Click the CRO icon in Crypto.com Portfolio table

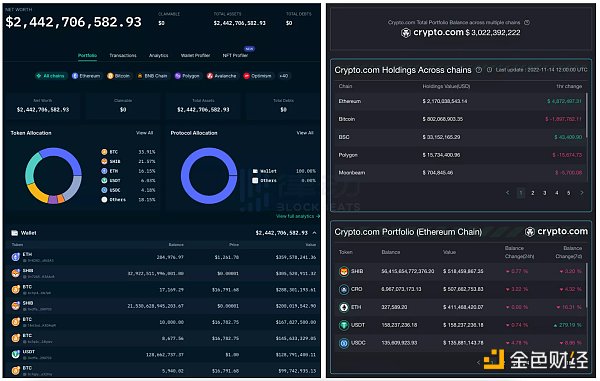(344, 290)
